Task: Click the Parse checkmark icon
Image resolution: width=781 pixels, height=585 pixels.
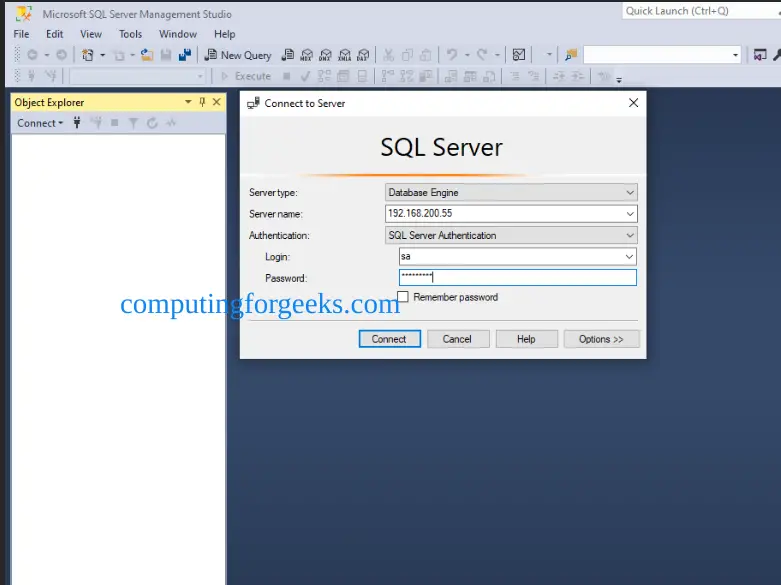Action: pyautogui.click(x=305, y=76)
